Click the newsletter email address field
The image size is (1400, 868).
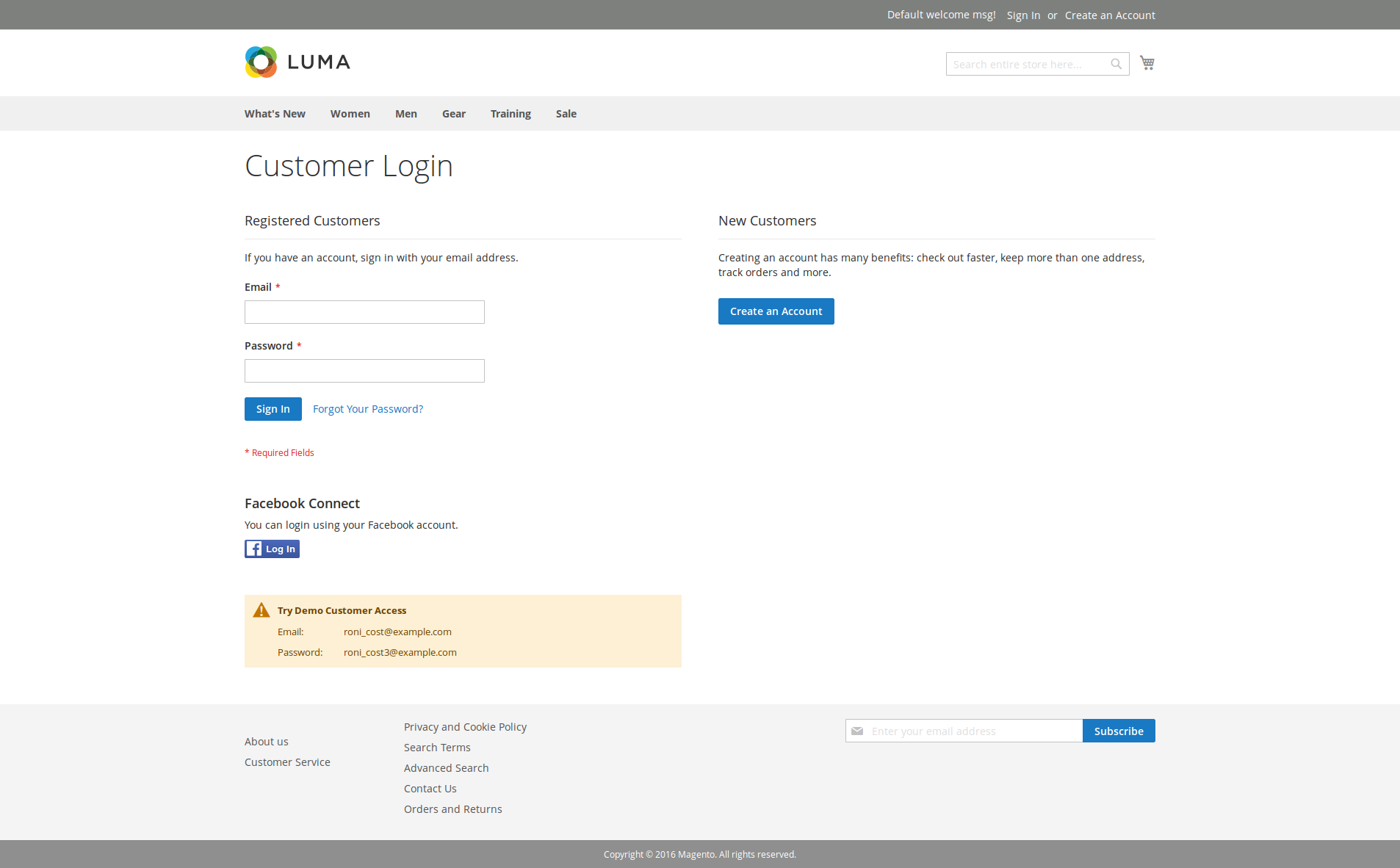click(x=973, y=731)
